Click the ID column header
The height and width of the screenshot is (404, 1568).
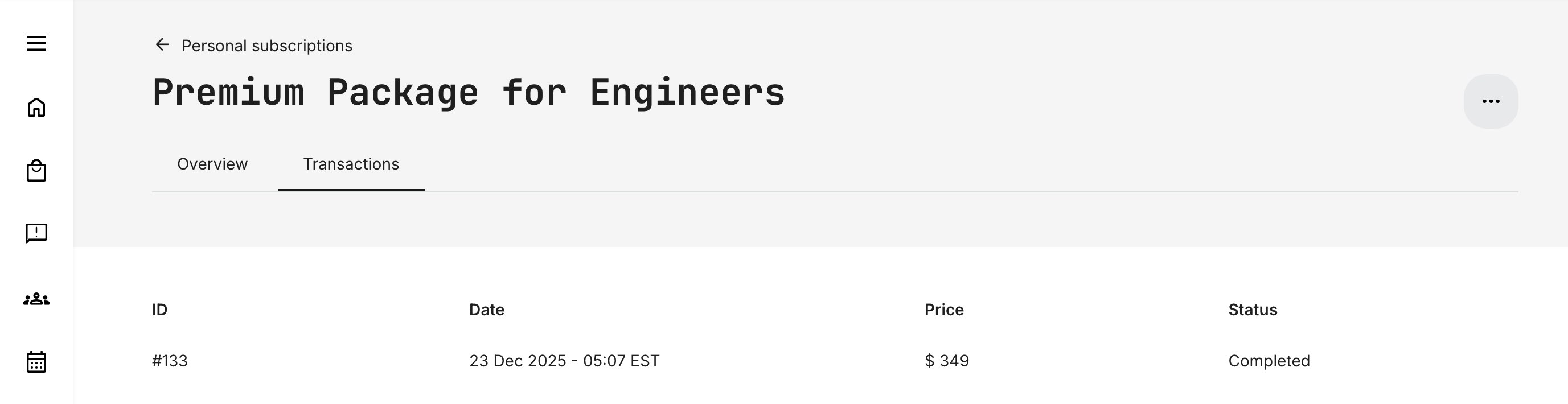159,310
